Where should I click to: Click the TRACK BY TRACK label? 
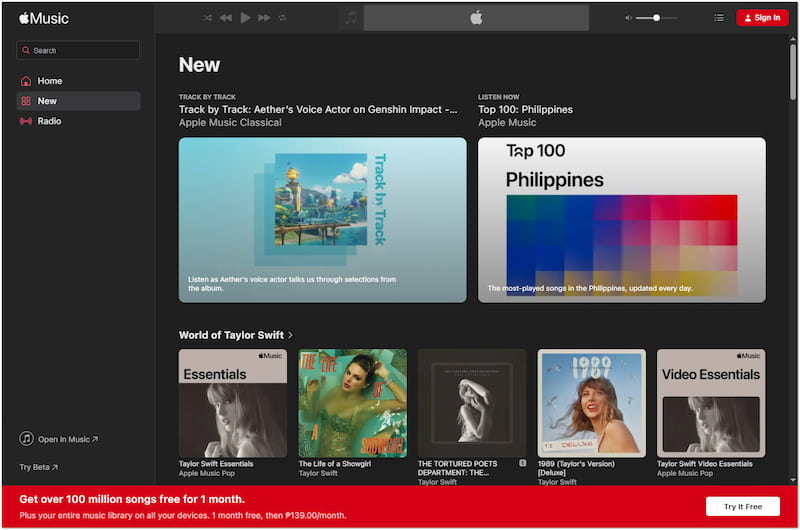point(207,97)
